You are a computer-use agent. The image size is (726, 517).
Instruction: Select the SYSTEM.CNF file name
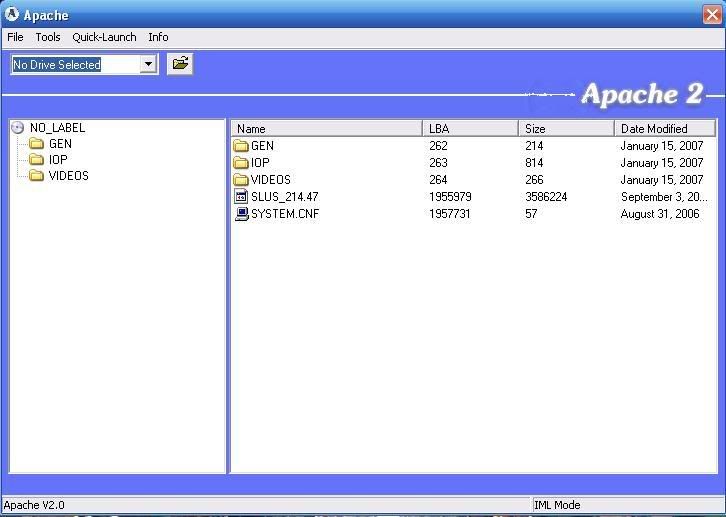coord(285,214)
